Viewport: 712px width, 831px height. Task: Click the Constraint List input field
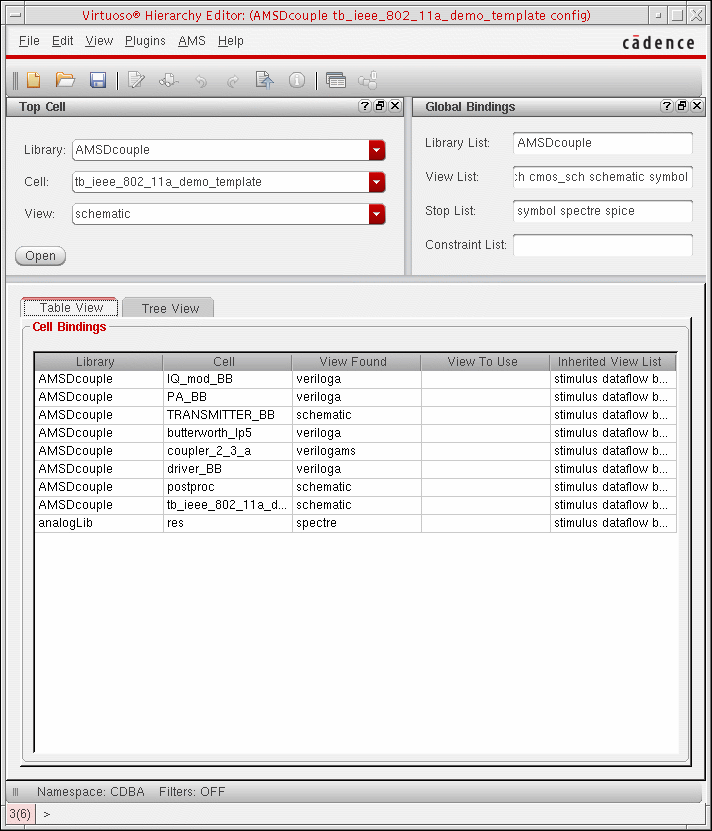[x=602, y=245]
